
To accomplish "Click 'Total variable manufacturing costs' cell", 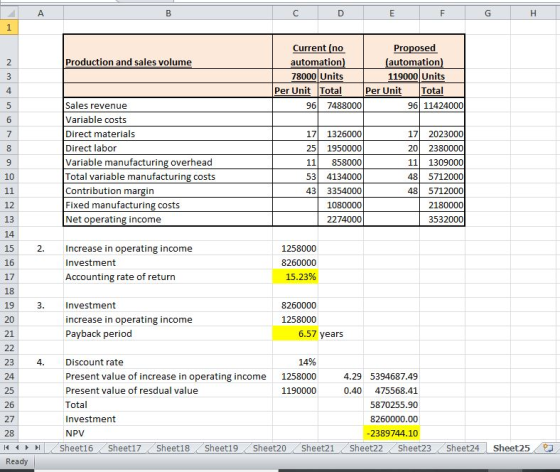I will coord(168,177).
